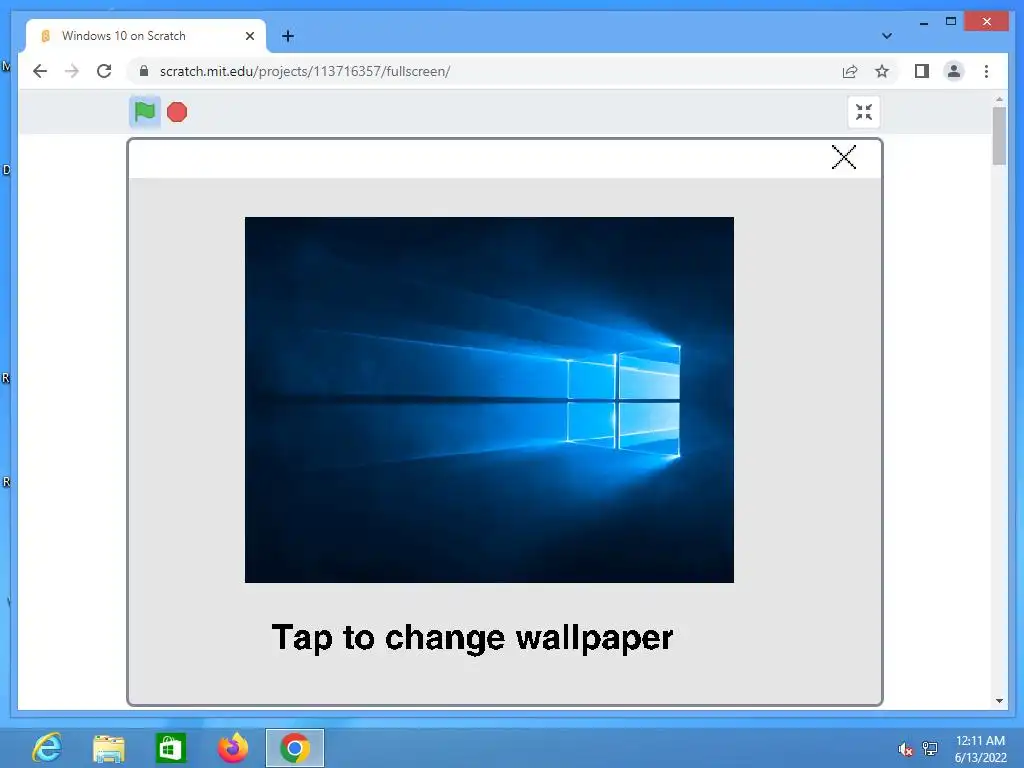Share this page using the share icon
Image resolution: width=1024 pixels, height=768 pixels.
(x=850, y=72)
